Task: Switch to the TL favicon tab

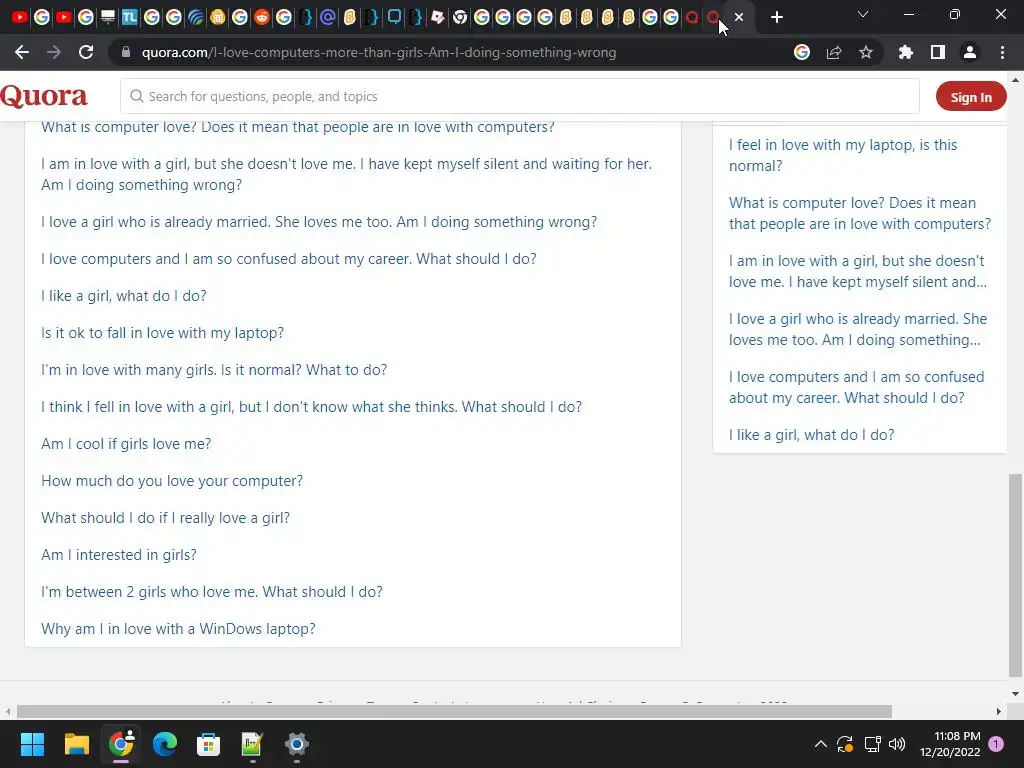Action: tap(130, 17)
